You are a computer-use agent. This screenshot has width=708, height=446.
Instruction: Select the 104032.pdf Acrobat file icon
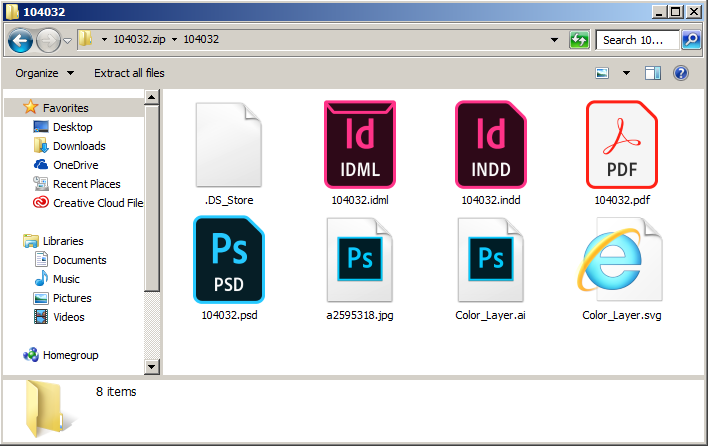point(622,144)
